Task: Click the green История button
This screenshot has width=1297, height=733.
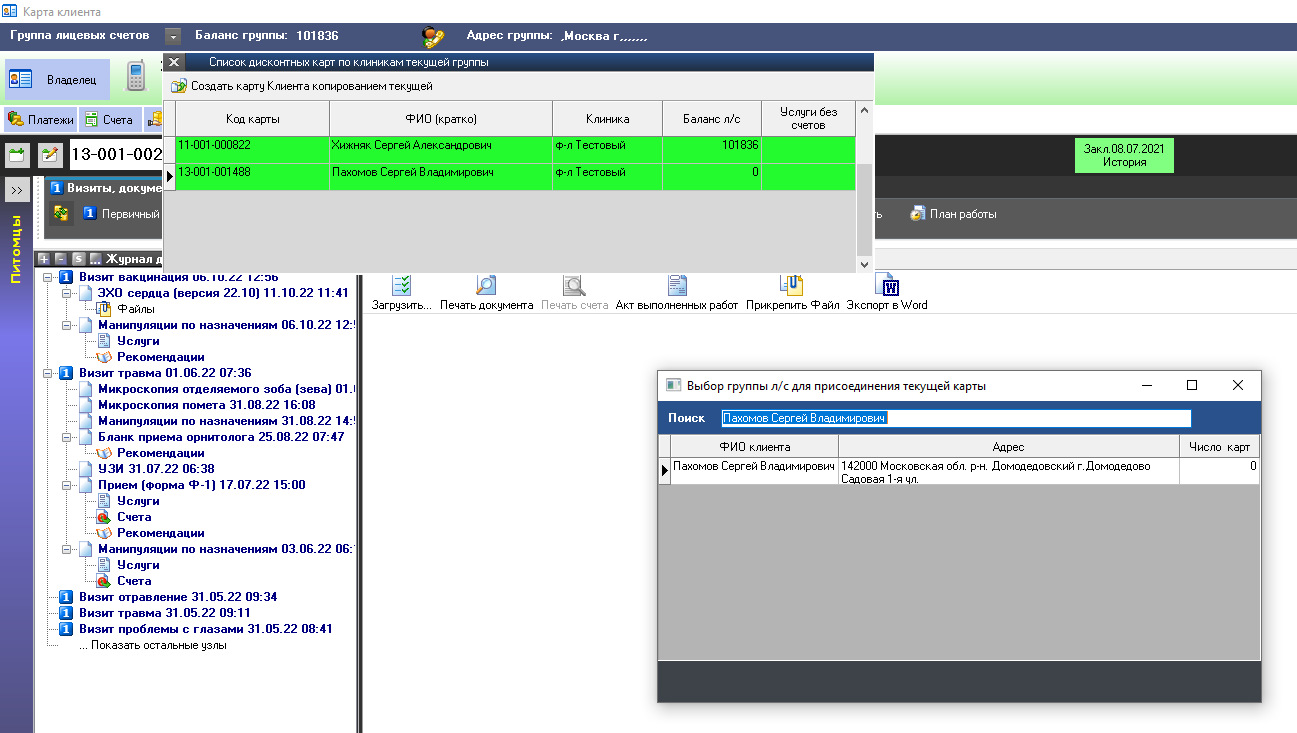Action: 1124,156
